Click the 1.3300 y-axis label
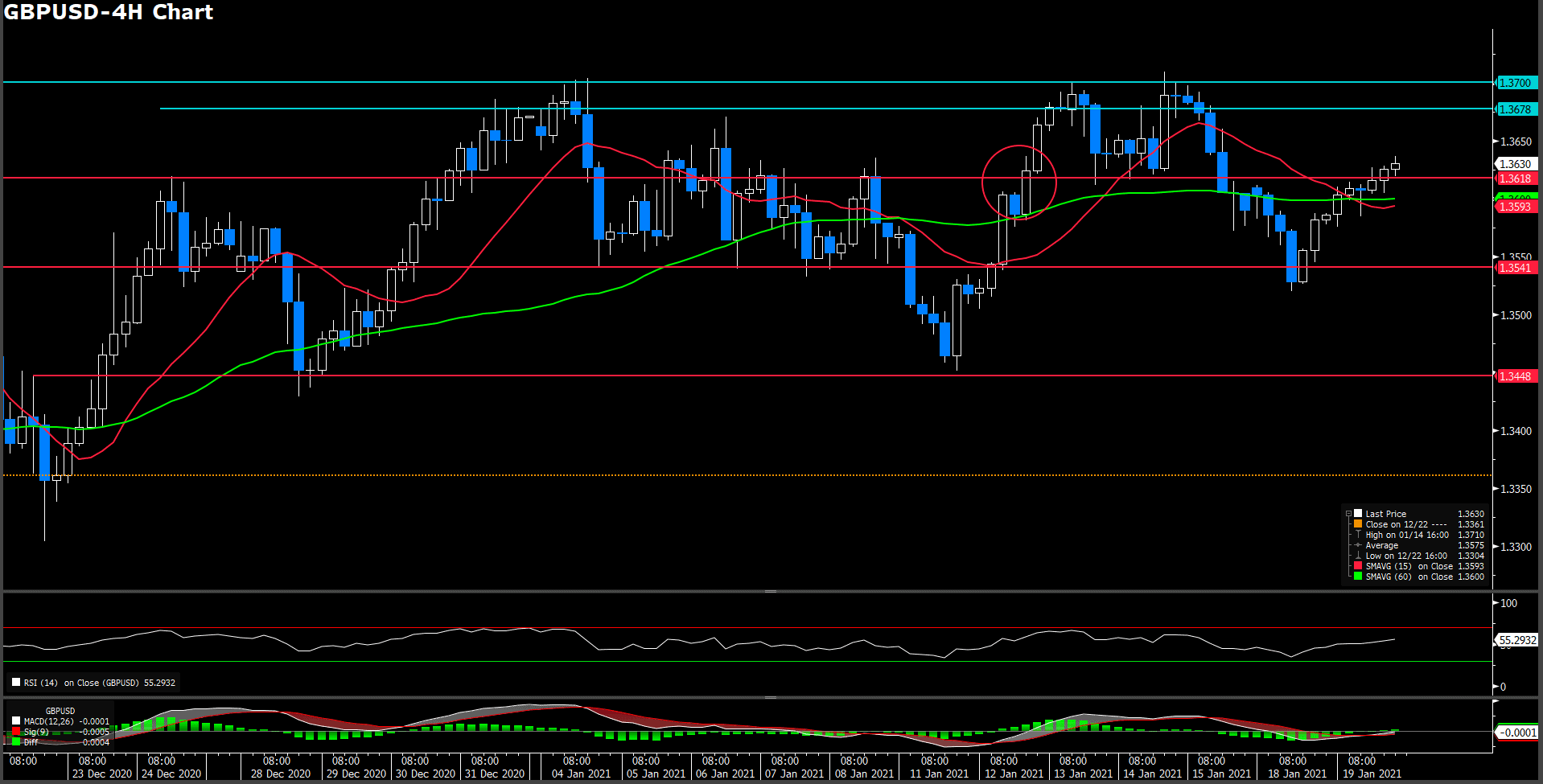1543x784 pixels. (x=1516, y=547)
